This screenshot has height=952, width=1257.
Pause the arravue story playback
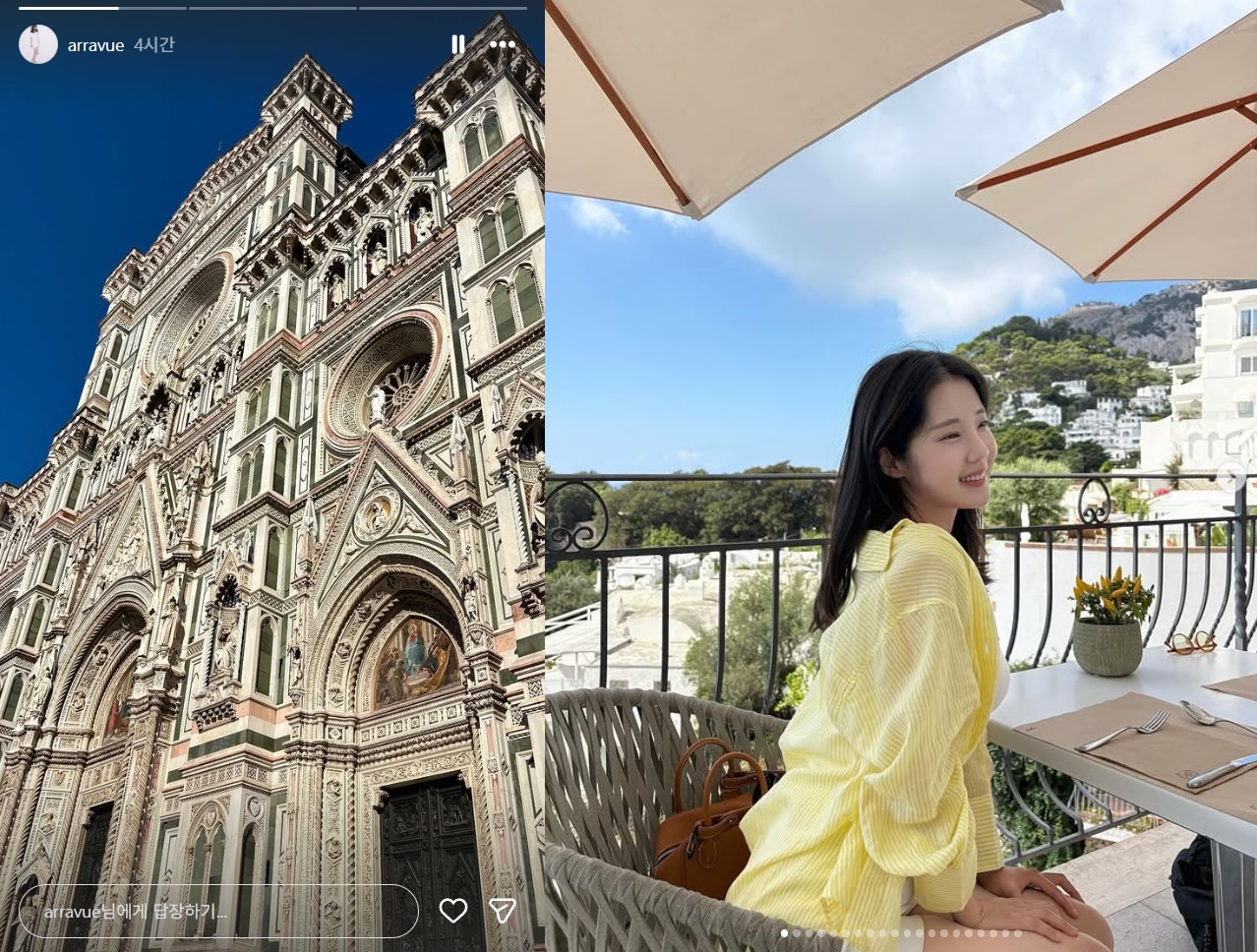pos(457,44)
